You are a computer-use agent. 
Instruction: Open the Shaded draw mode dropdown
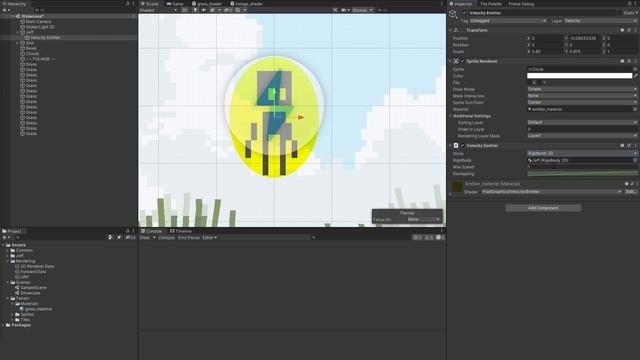coord(158,10)
